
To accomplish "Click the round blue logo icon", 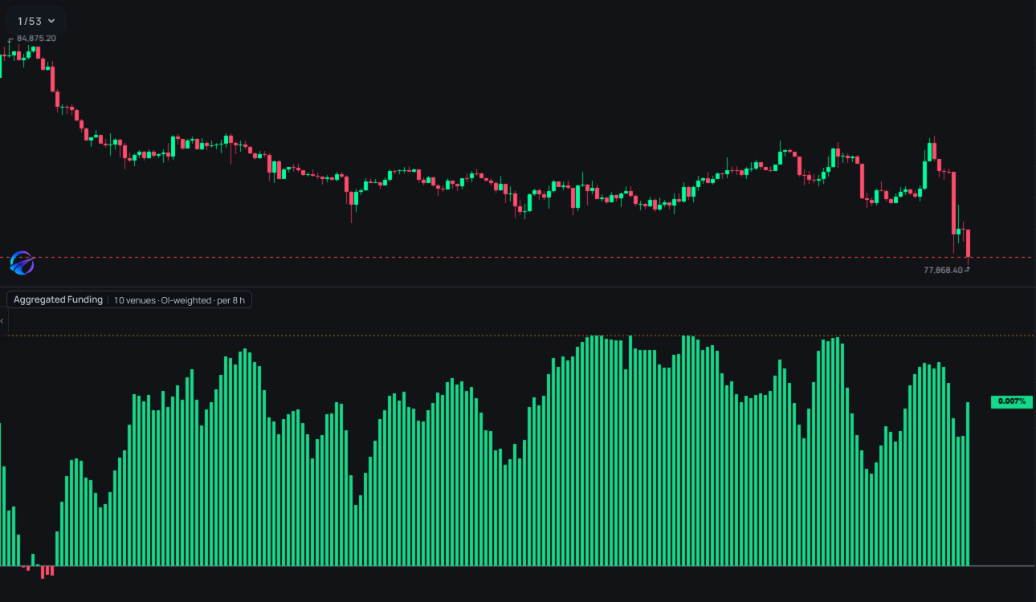I will [22, 263].
